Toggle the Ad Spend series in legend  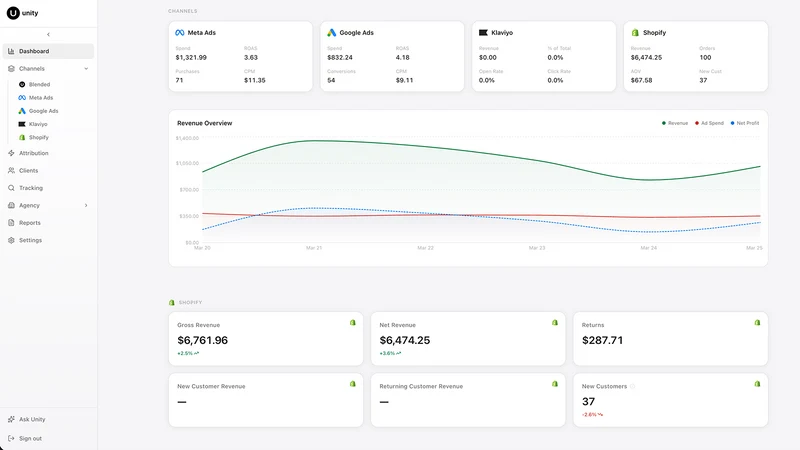(709, 123)
